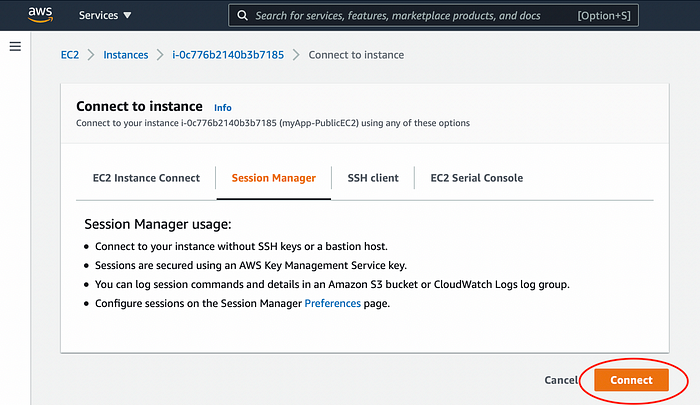The height and width of the screenshot is (405, 700).
Task: Open the Info link beside heading
Action: pos(222,108)
